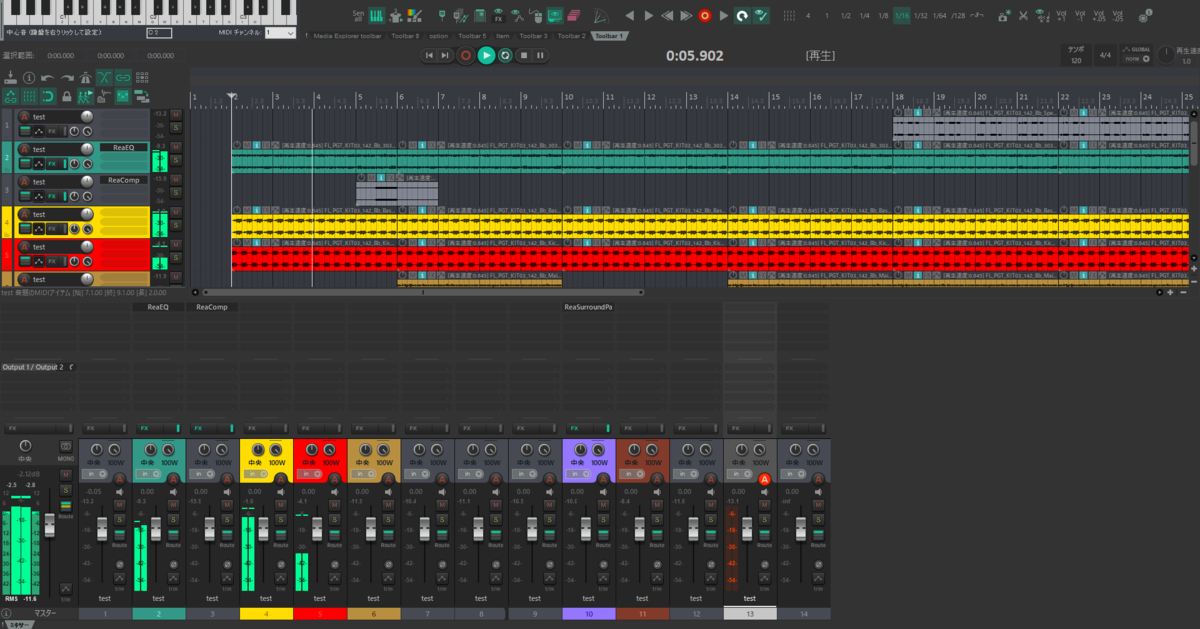Switch to the Item toolbar tab

(x=503, y=36)
